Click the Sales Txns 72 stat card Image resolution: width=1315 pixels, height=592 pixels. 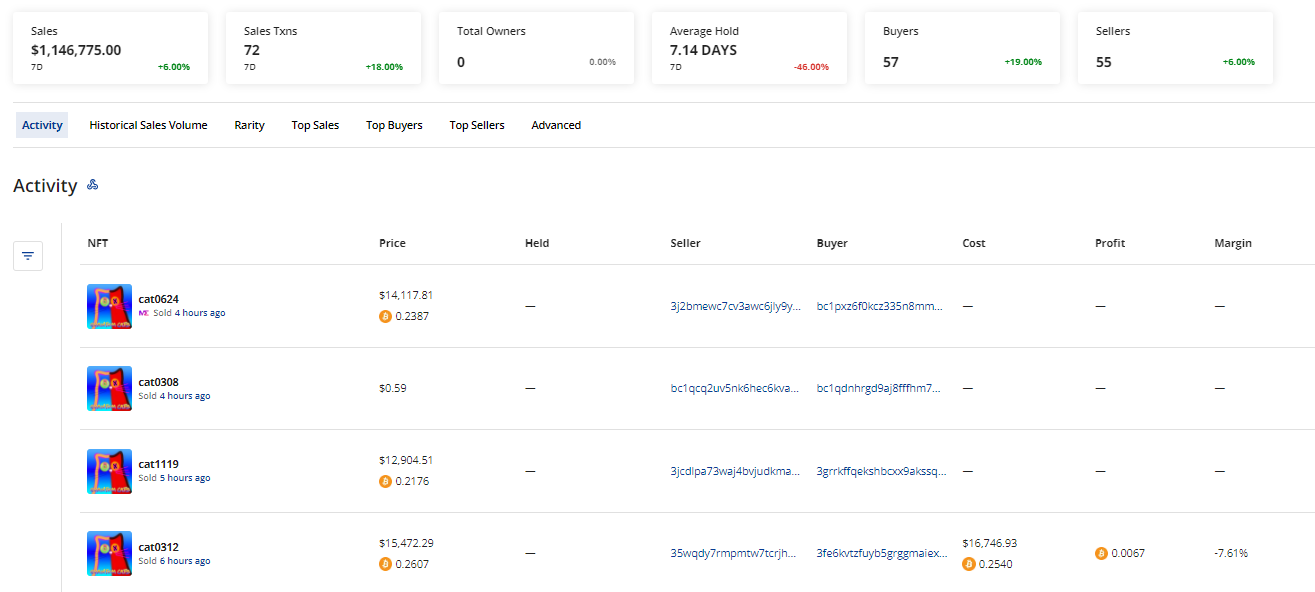(323, 48)
